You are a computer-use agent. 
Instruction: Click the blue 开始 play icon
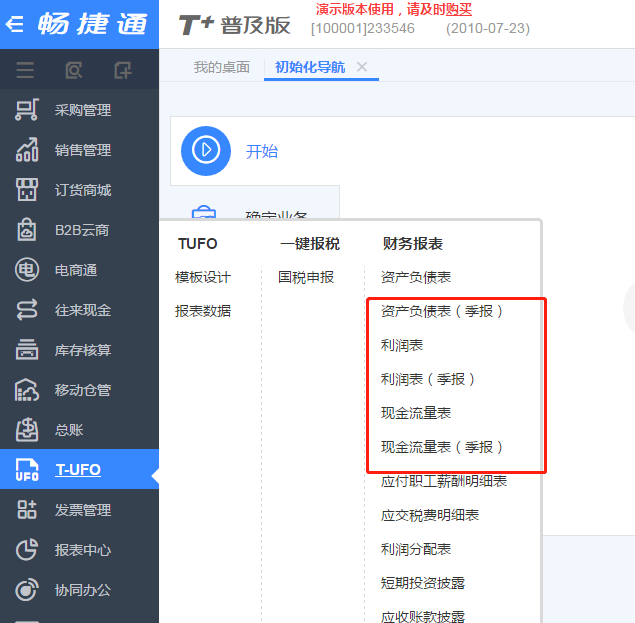pos(206,151)
